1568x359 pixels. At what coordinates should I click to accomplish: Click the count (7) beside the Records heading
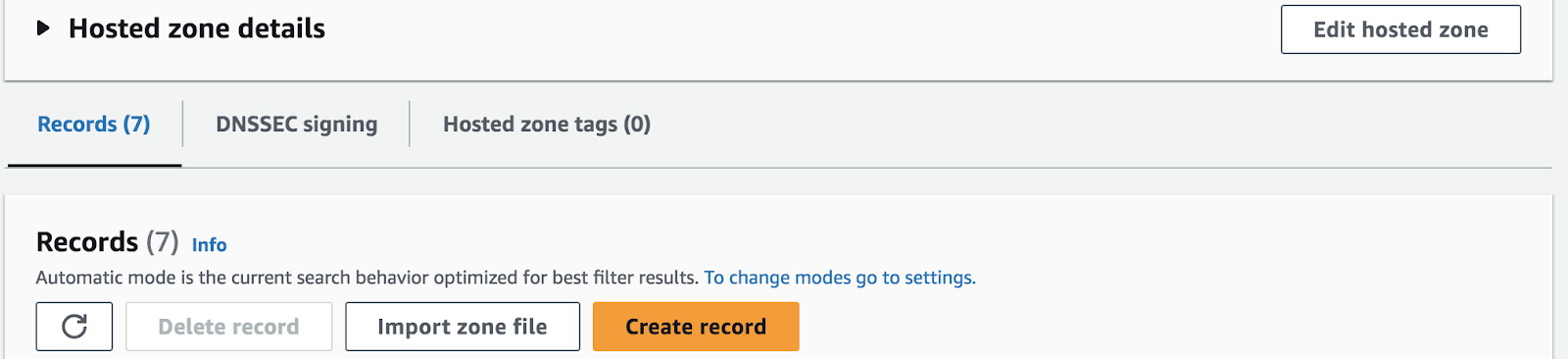pyautogui.click(x=163, y=241)
